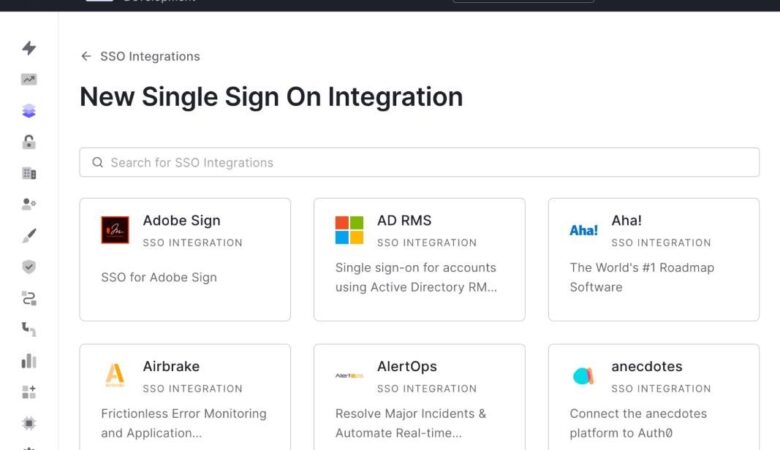The width and height of the screenshot is (780, 450).
Task: Open the Applications stacked layers sidebar icon
Action: (29, 110)
